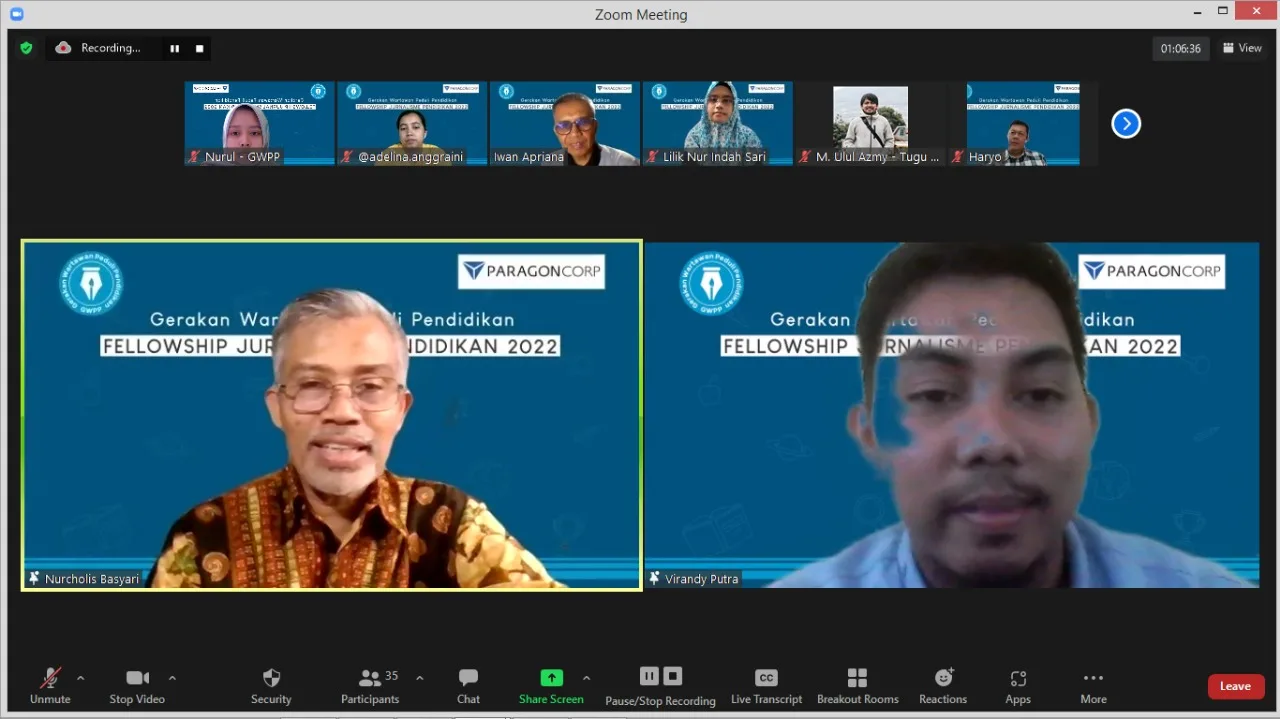Image resolution: width=1280 pixels, height=719 pixels.
Task: Click the red Leave button
Action: [1235, 686]
